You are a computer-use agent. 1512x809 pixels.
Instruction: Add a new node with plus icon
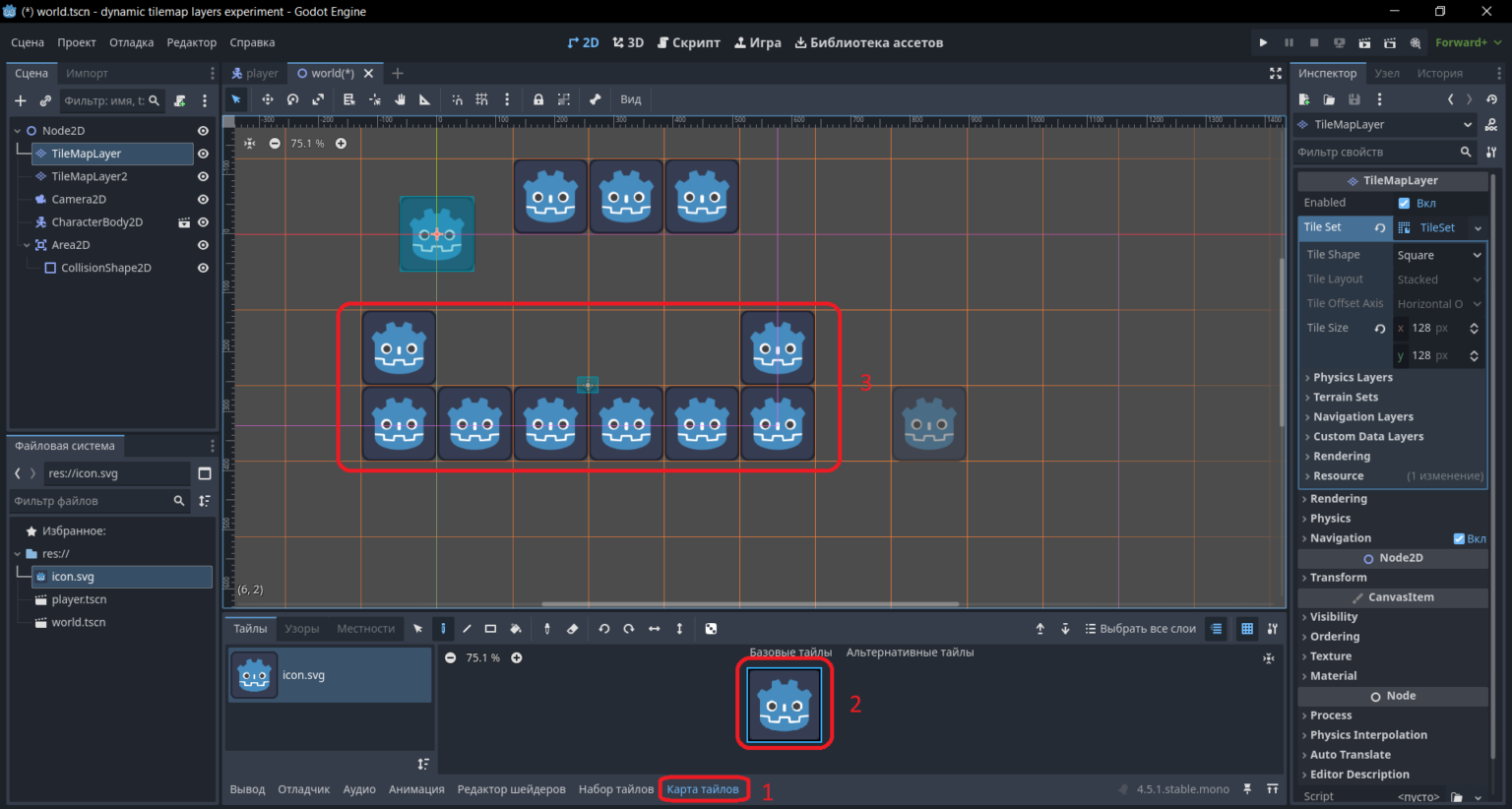(21, 100)
